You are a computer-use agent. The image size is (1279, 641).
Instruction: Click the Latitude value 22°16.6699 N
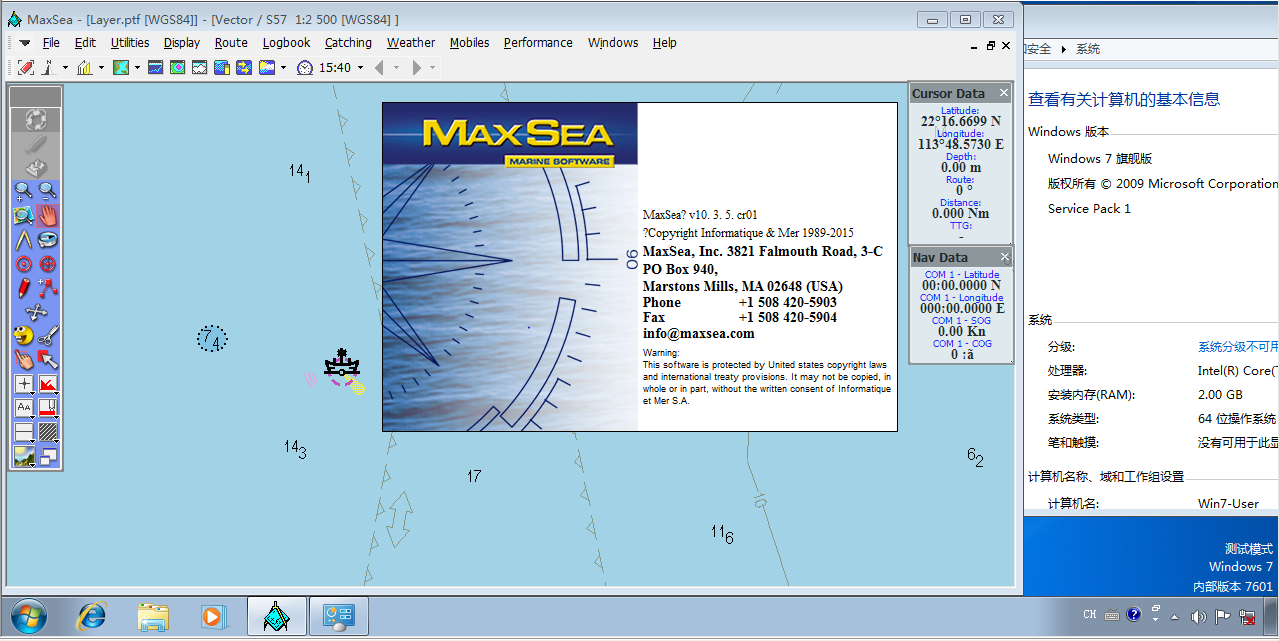[x=960, y=122]
